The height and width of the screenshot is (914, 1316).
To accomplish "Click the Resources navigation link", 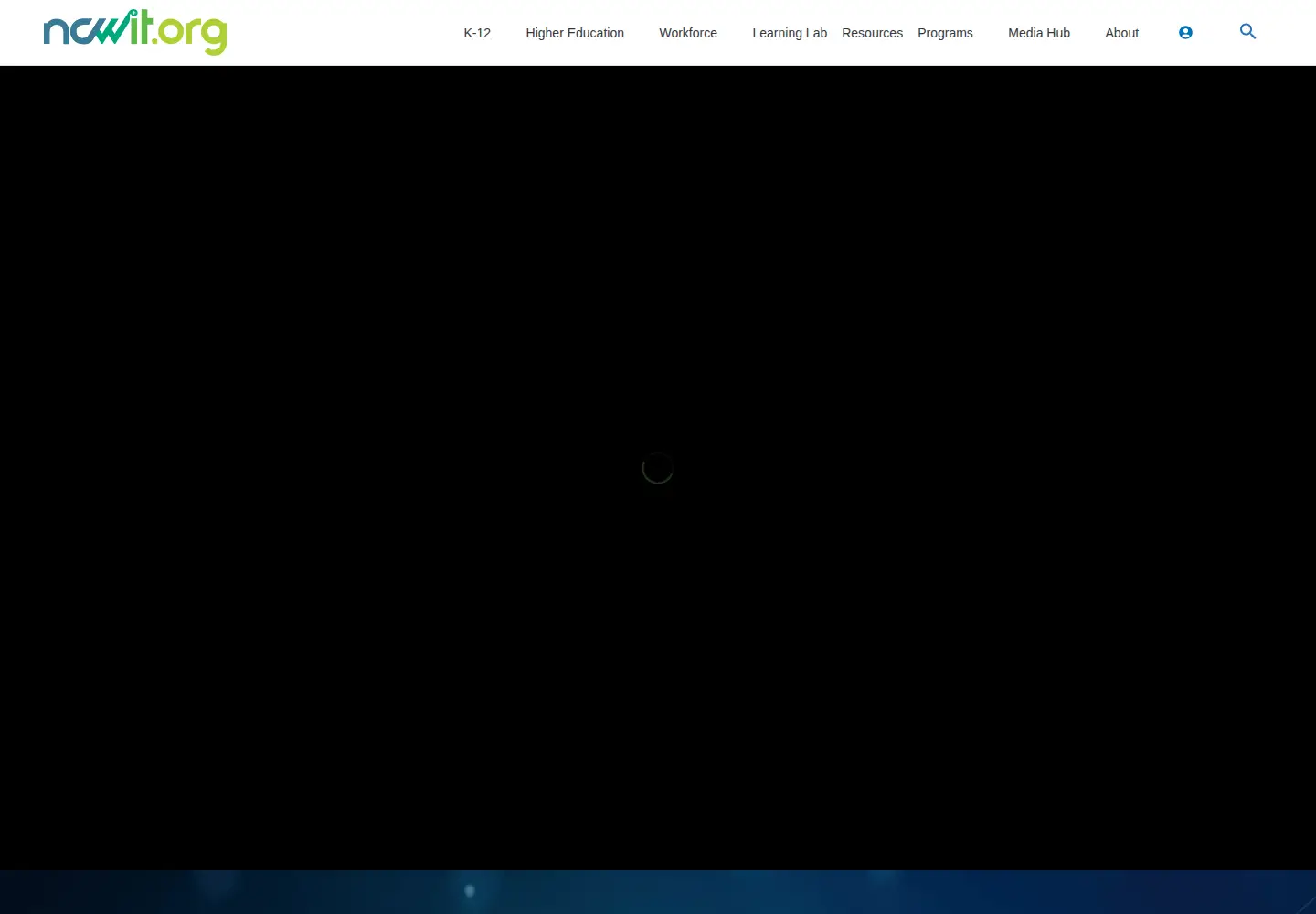I will (872, 33).
